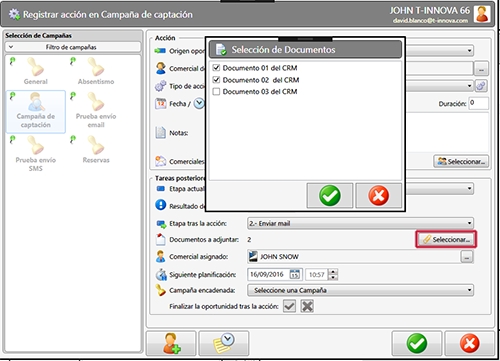Click Seleccionar button for Comerciales
This screenshot has height=361, width=500.
click(461, 161)
